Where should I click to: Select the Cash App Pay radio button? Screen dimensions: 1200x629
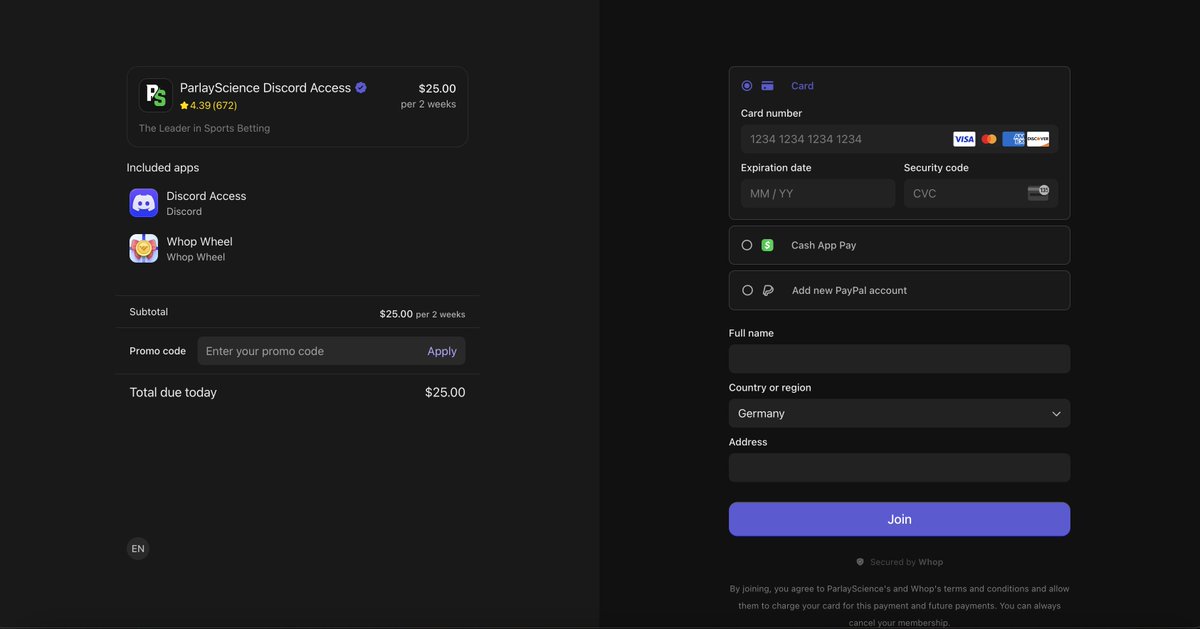[747, 244]
